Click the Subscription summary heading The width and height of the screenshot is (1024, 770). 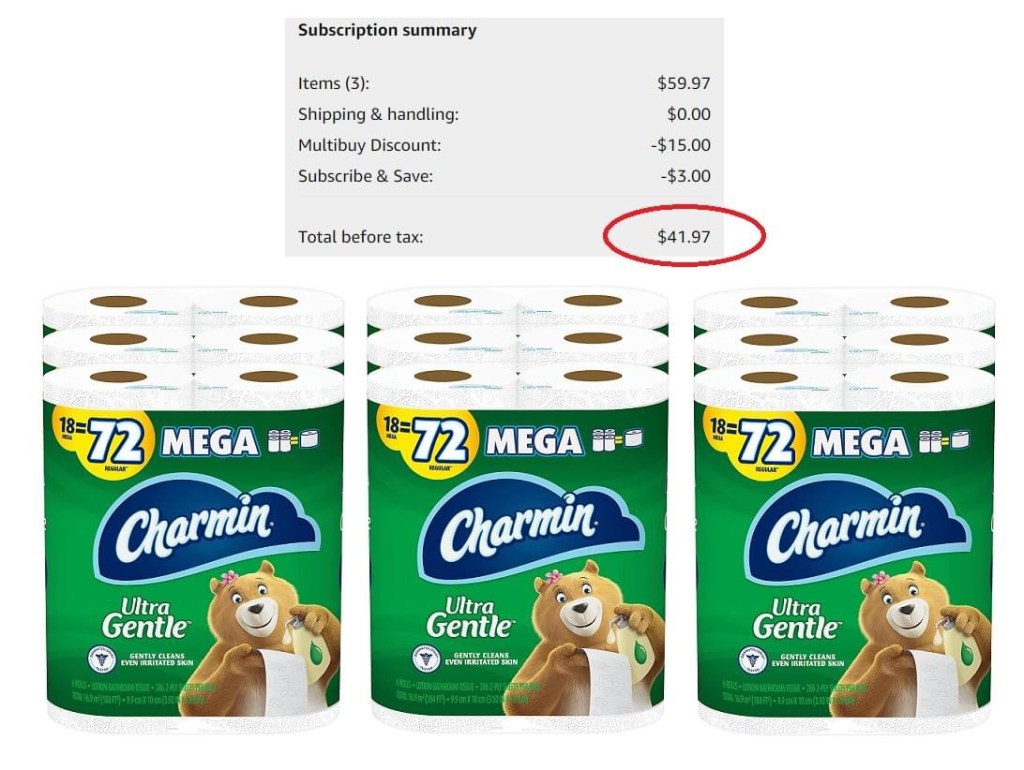[387, 30]
